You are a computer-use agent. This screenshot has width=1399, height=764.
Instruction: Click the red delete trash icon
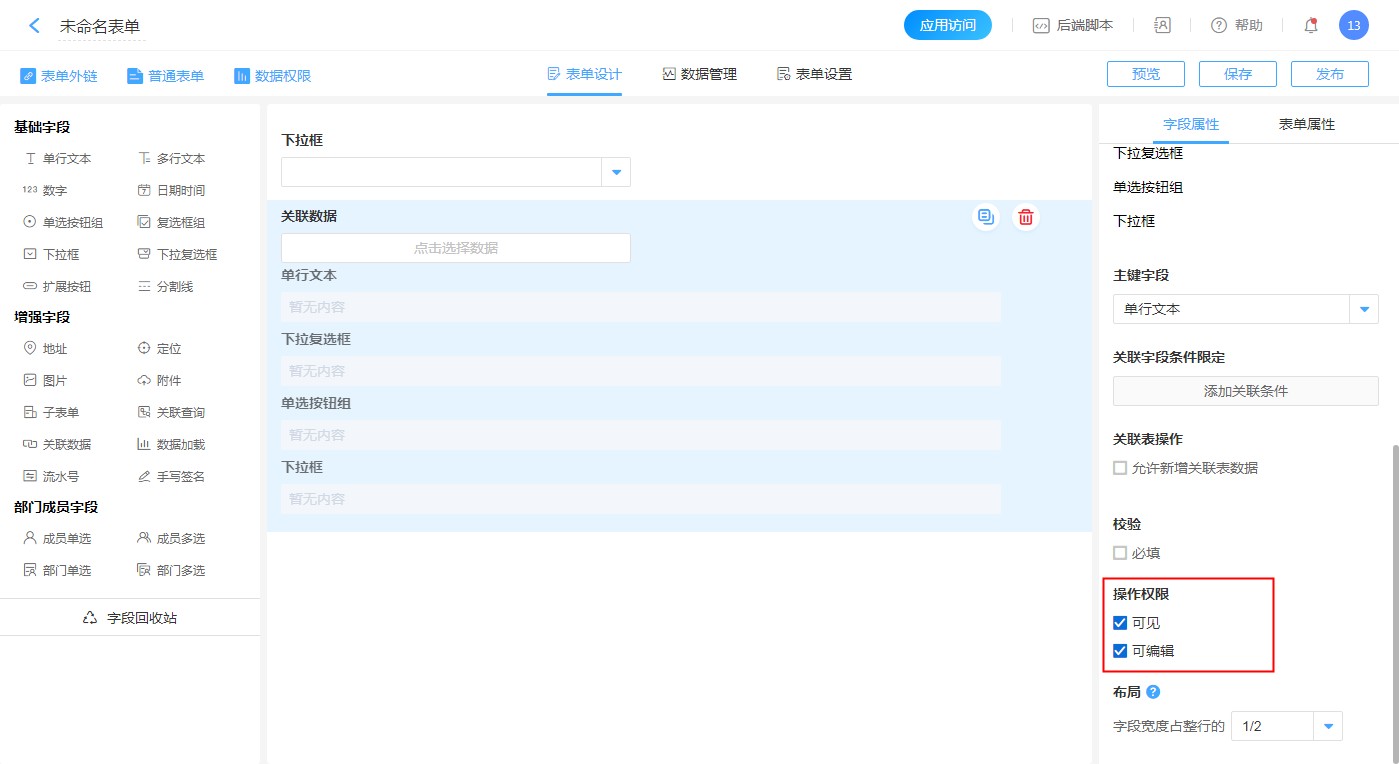(1025, 217)
